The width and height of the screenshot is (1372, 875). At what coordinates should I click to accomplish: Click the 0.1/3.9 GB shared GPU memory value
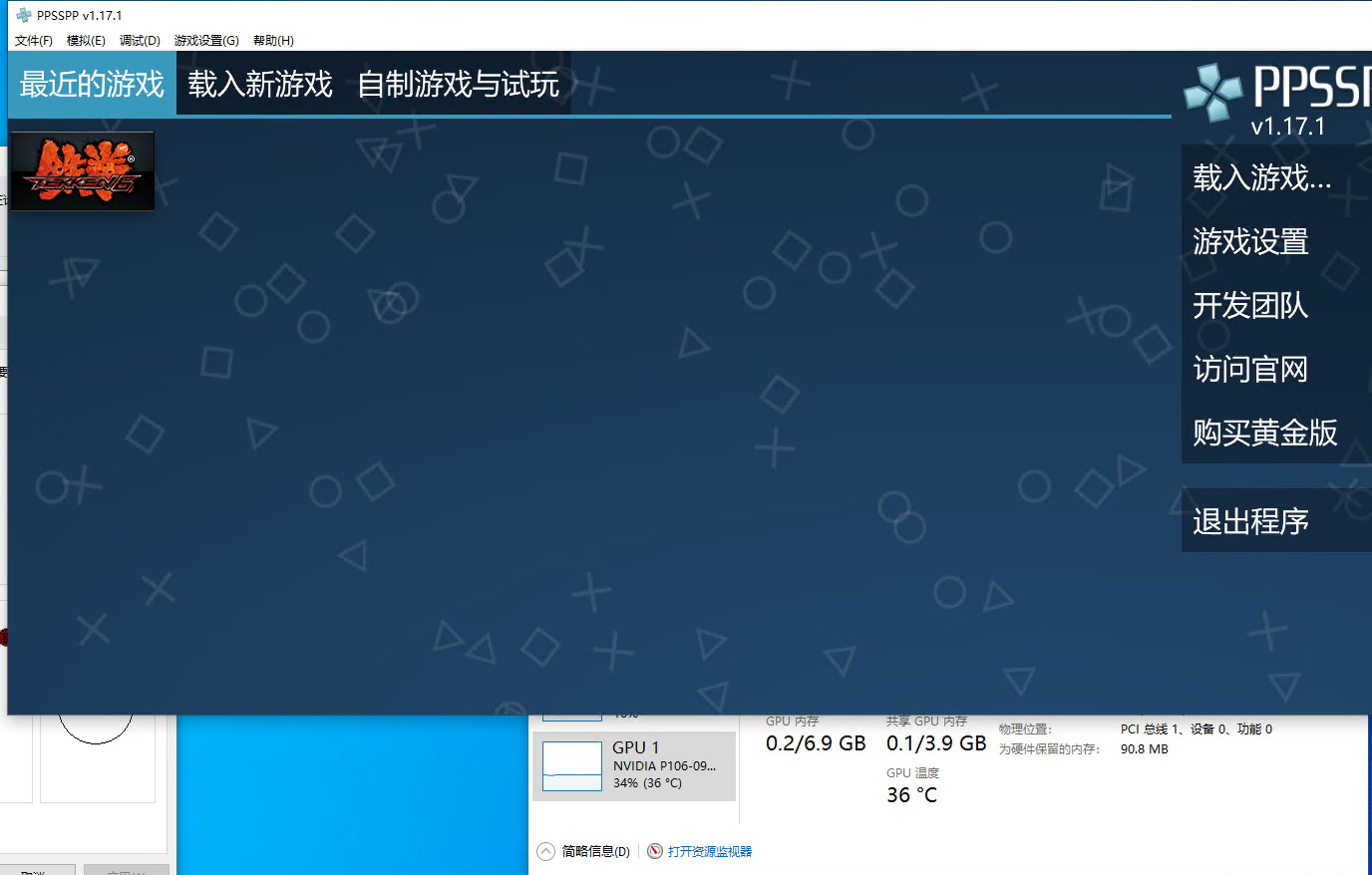tap(936, 743)
